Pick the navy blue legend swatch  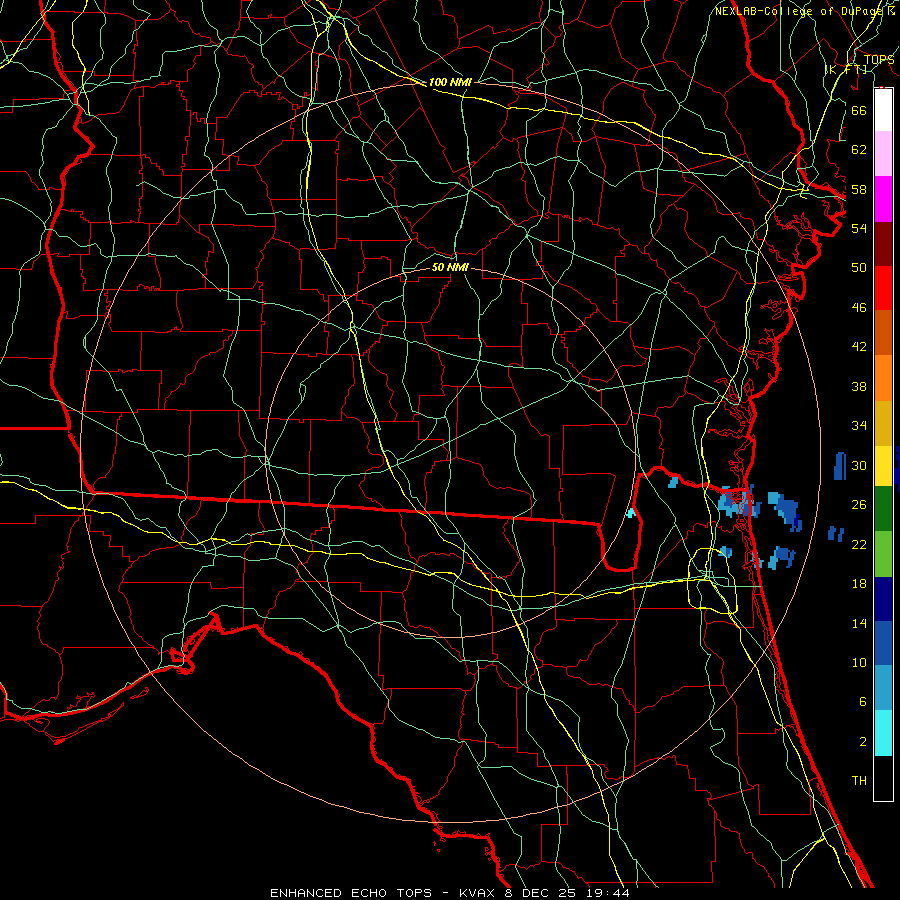[x=883, y=599]
